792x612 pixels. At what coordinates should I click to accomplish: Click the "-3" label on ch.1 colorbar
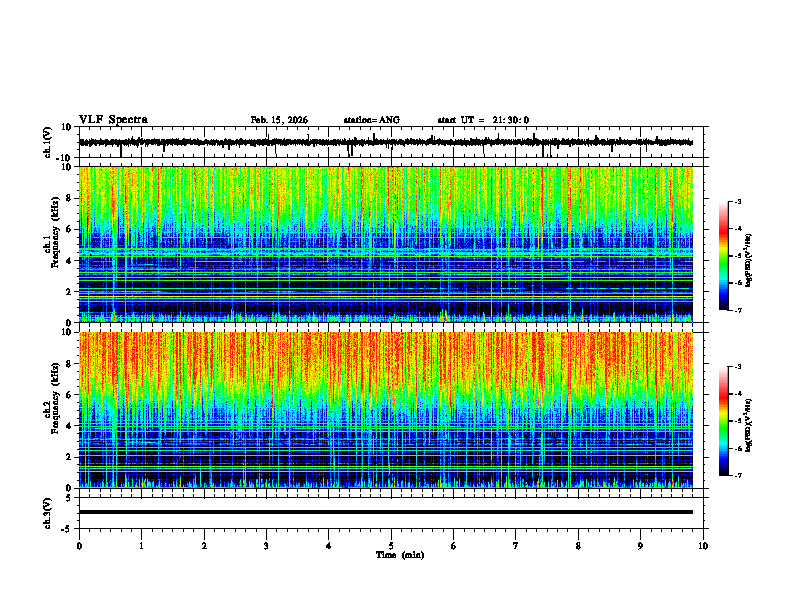tap(737, 201)
